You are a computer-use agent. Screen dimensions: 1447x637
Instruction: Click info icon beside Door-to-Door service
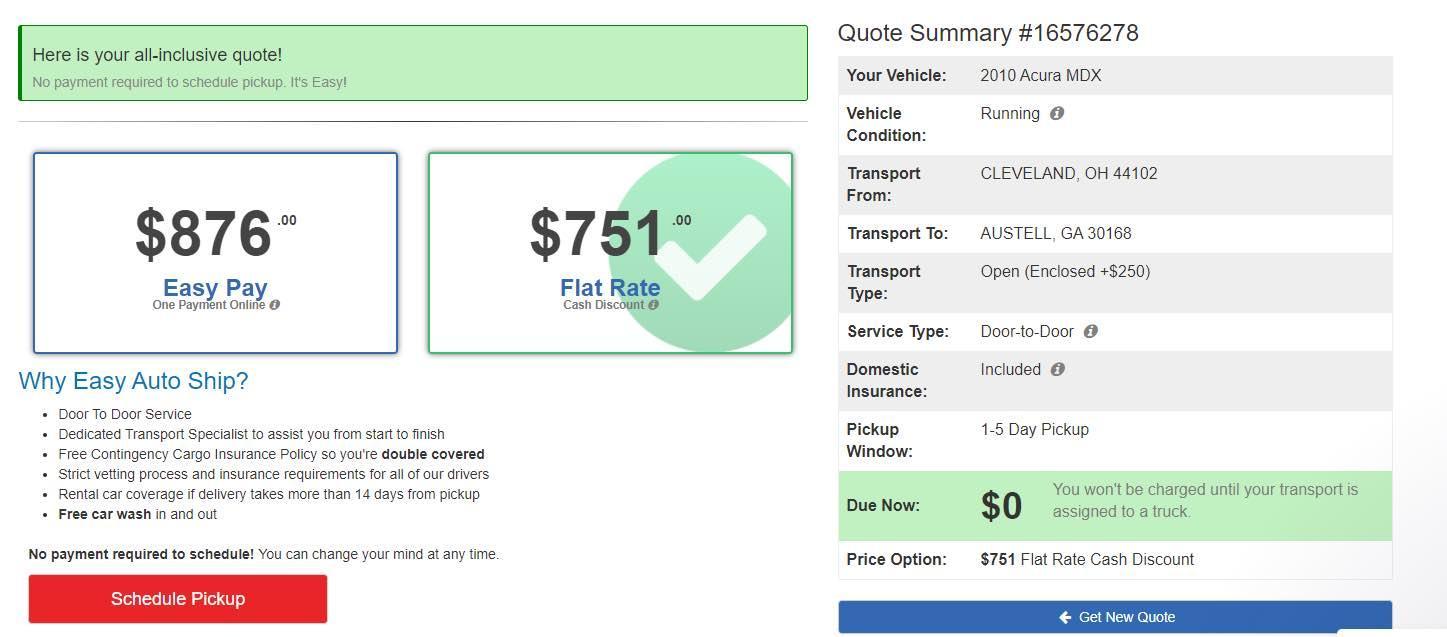pos(1091,331)
